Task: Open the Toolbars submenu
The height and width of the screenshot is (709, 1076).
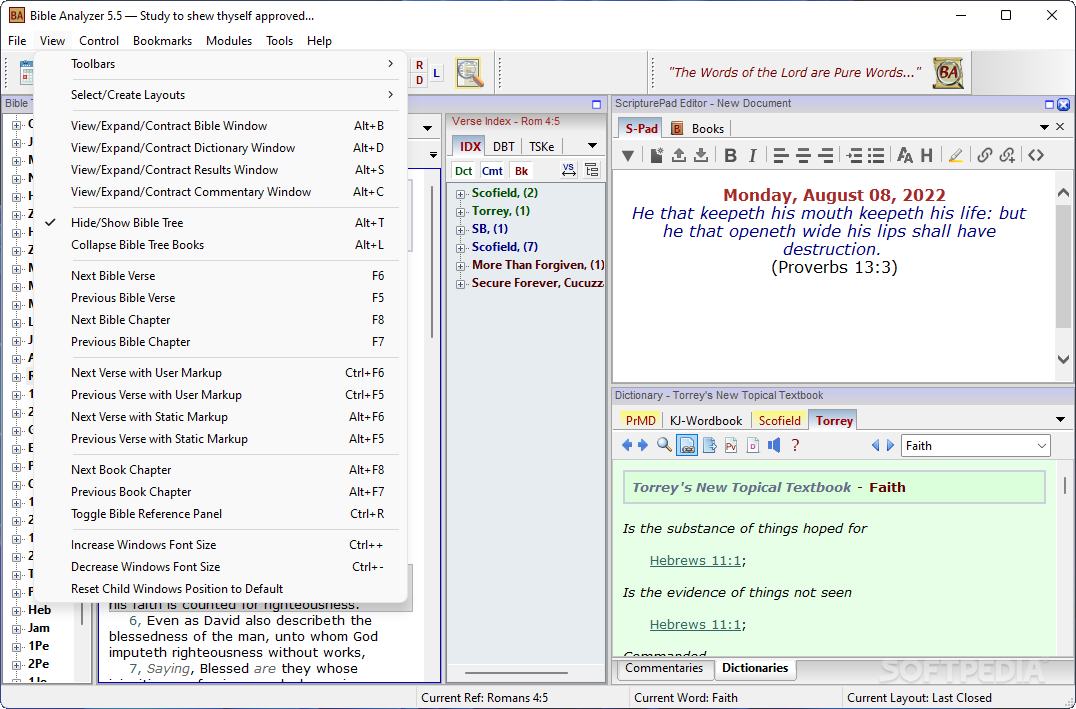Action: point(220,64)
